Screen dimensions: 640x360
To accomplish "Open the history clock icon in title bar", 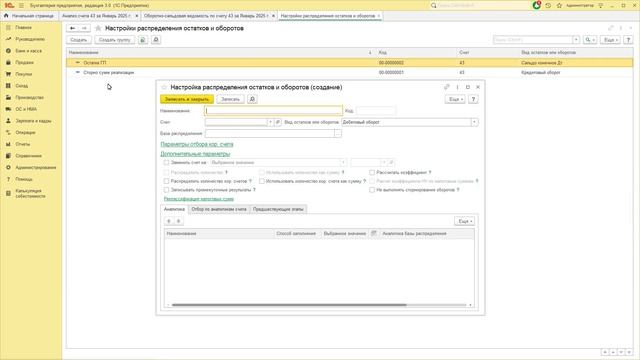I will tap(548, 5).
